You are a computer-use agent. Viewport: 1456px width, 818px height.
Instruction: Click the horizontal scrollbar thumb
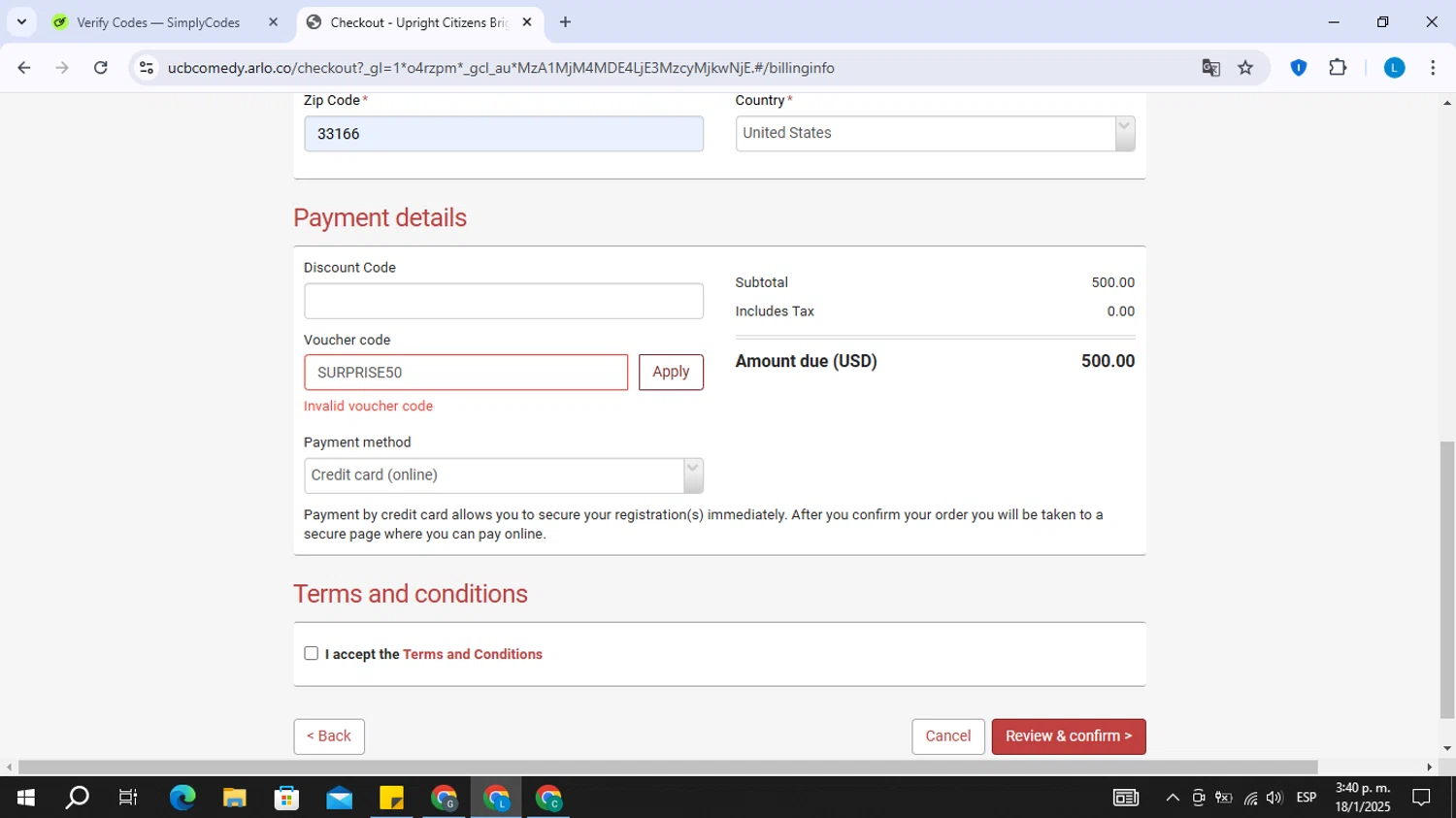pyautogui.click(x=668, y=768)
